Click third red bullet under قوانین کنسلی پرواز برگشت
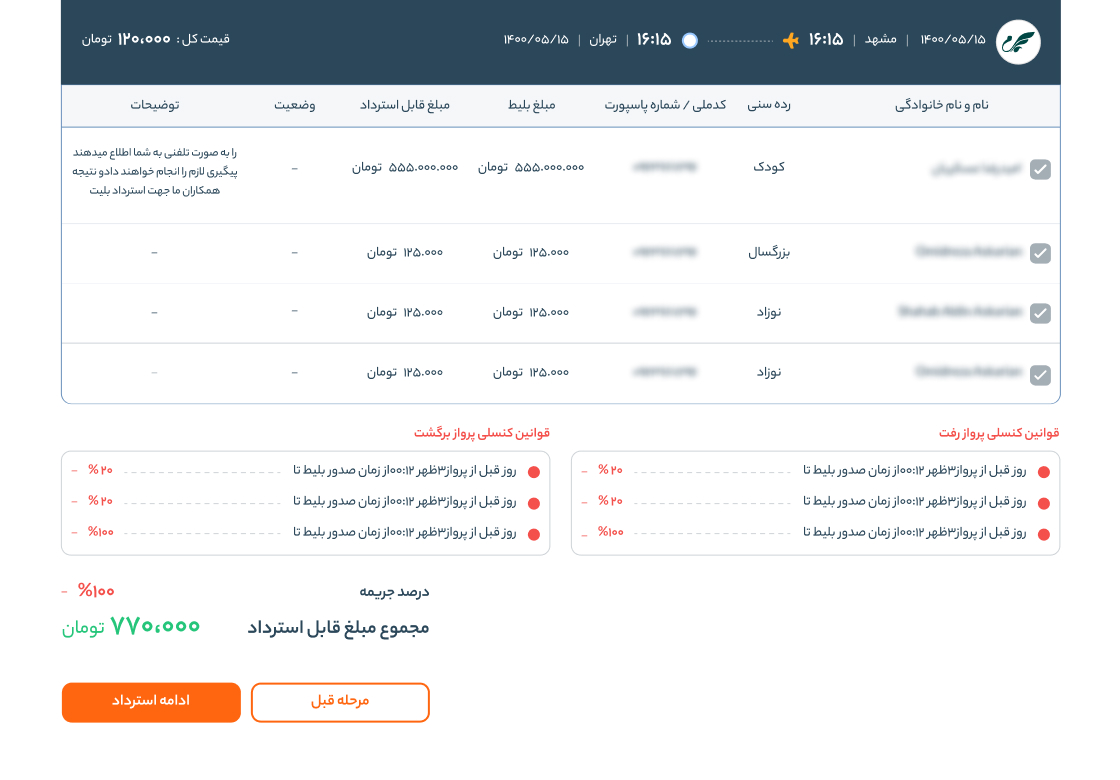Image resolution: width=1120 pixels, height=780 pixels. click(534, 534)
